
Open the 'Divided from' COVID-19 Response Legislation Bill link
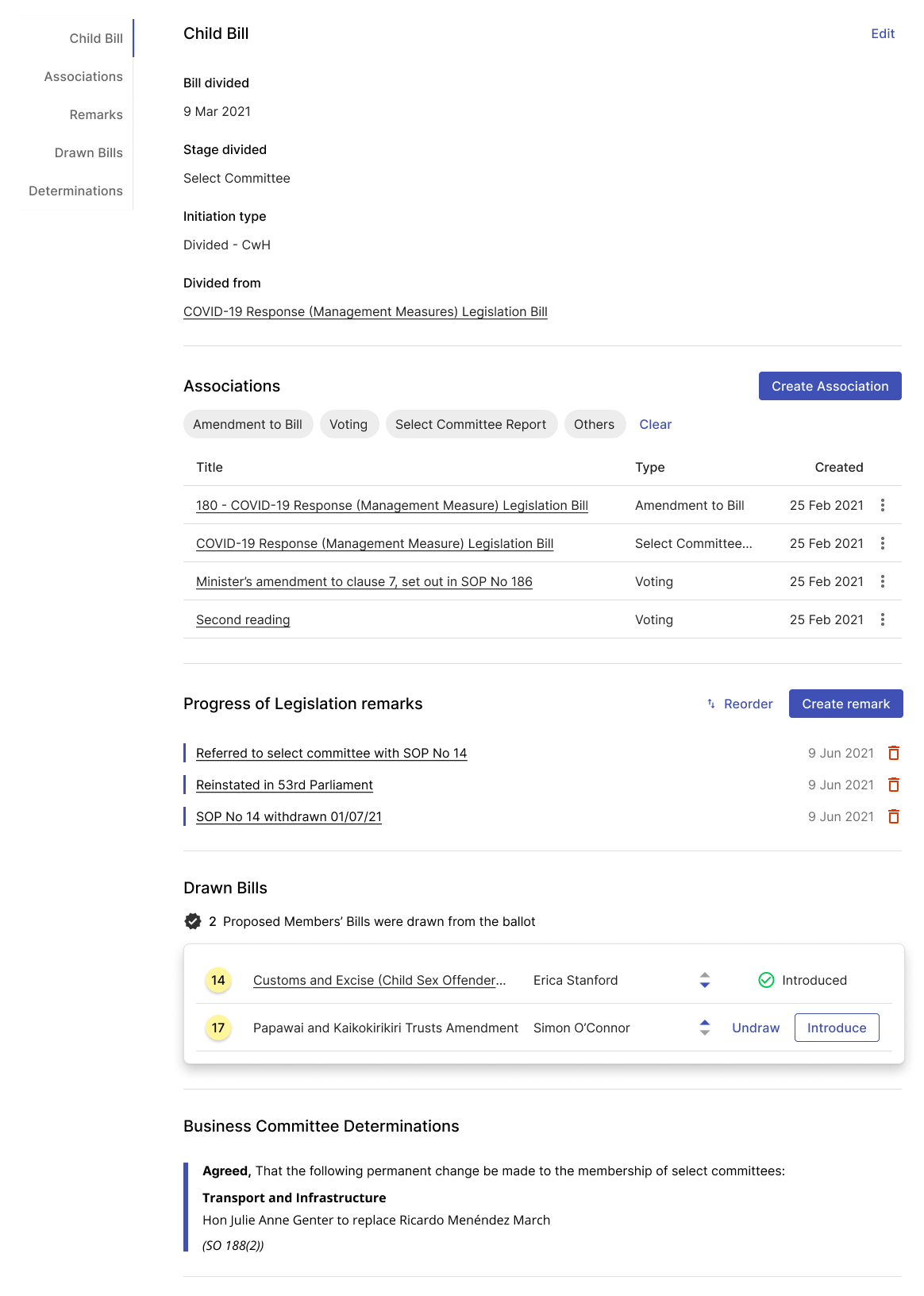365,311
